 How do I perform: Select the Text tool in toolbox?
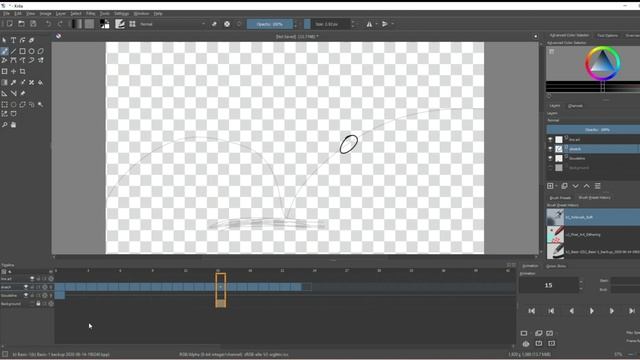(x=13, y=40)
